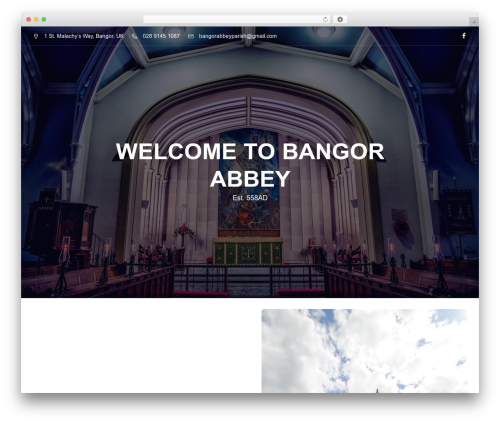Click the phone icon in top bar
Screen dimensions: 500x423
click(135, 36)
